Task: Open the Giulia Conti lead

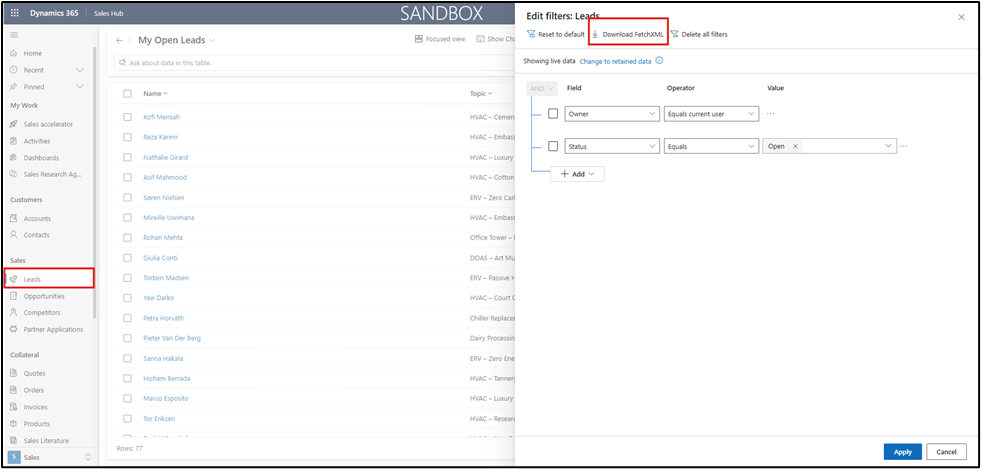Action: coord(160,258)
